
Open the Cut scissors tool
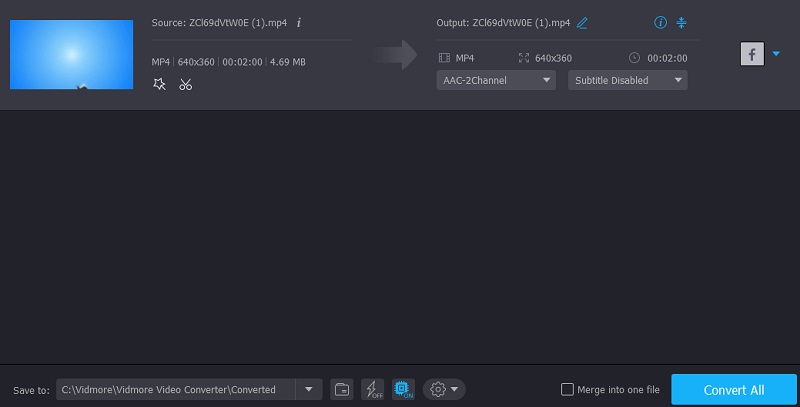185,85
